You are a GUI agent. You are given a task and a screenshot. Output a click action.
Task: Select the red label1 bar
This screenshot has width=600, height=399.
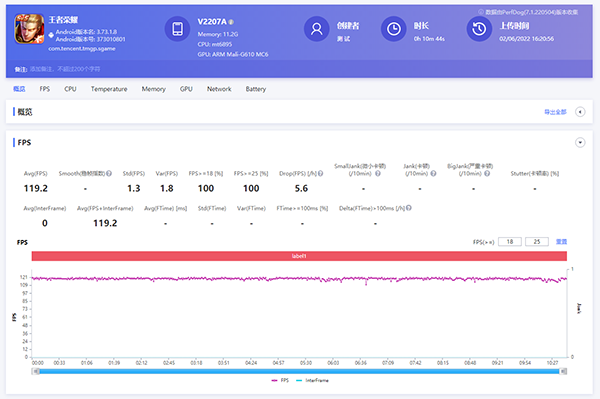click(x=299, y=256)
